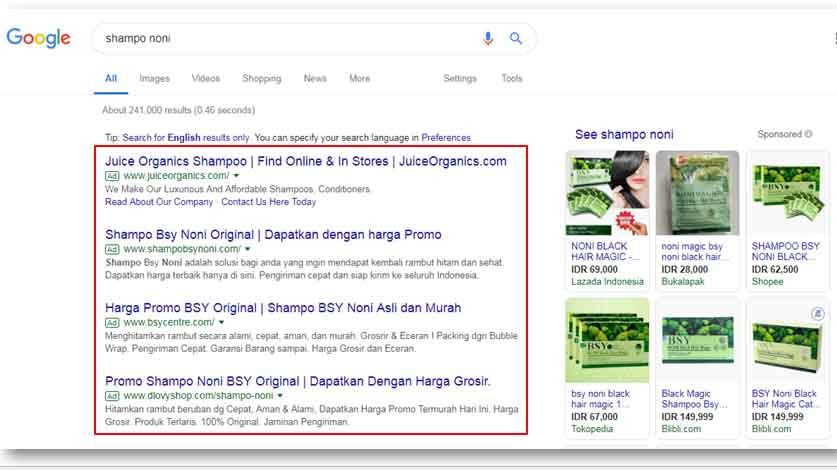This screenshot has height=470, width=837.
Task: Click Search for English results only link
Action: pyautogui.click(x=186, y=138)
